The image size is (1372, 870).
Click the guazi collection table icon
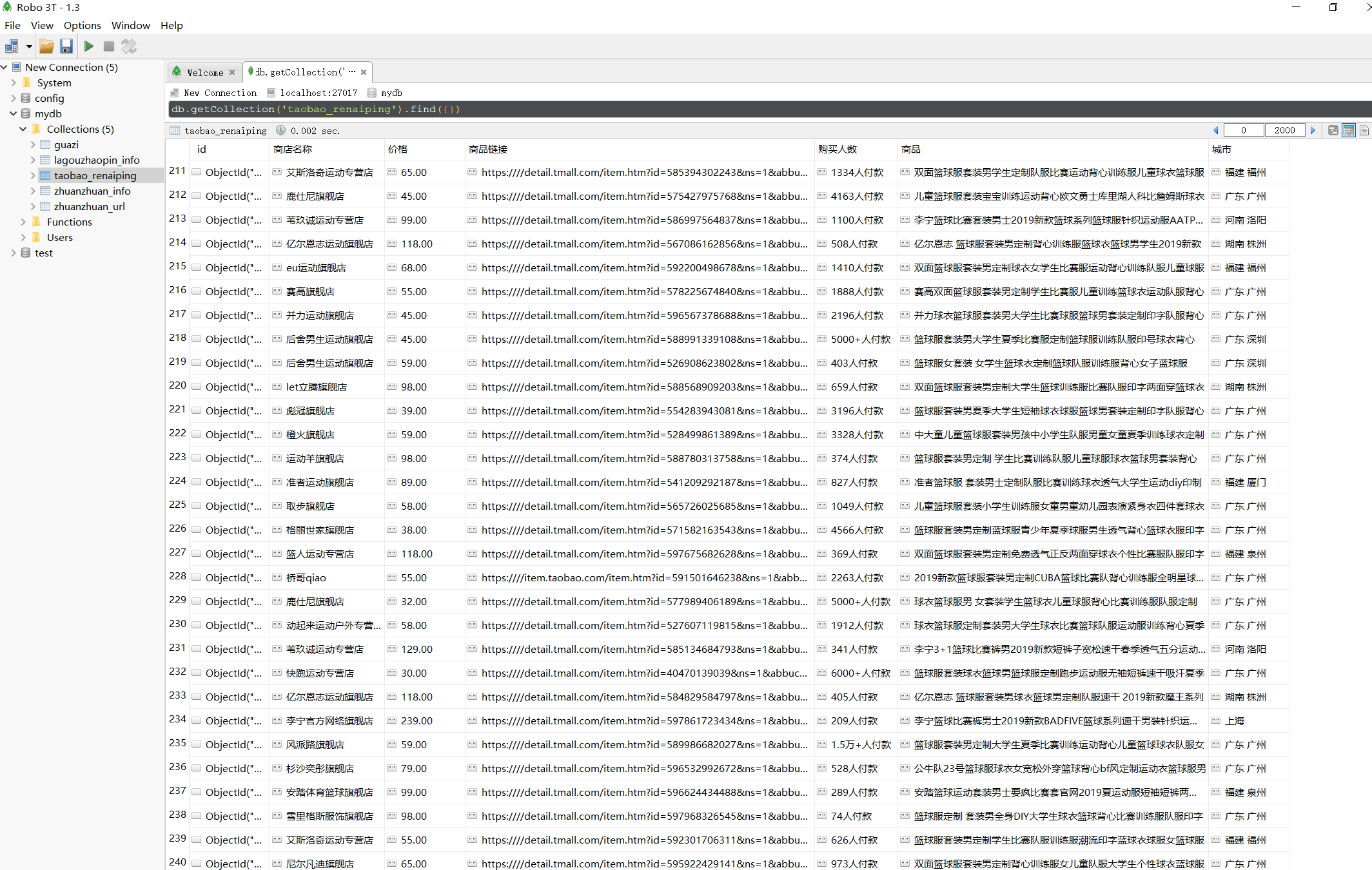(45, 144)
